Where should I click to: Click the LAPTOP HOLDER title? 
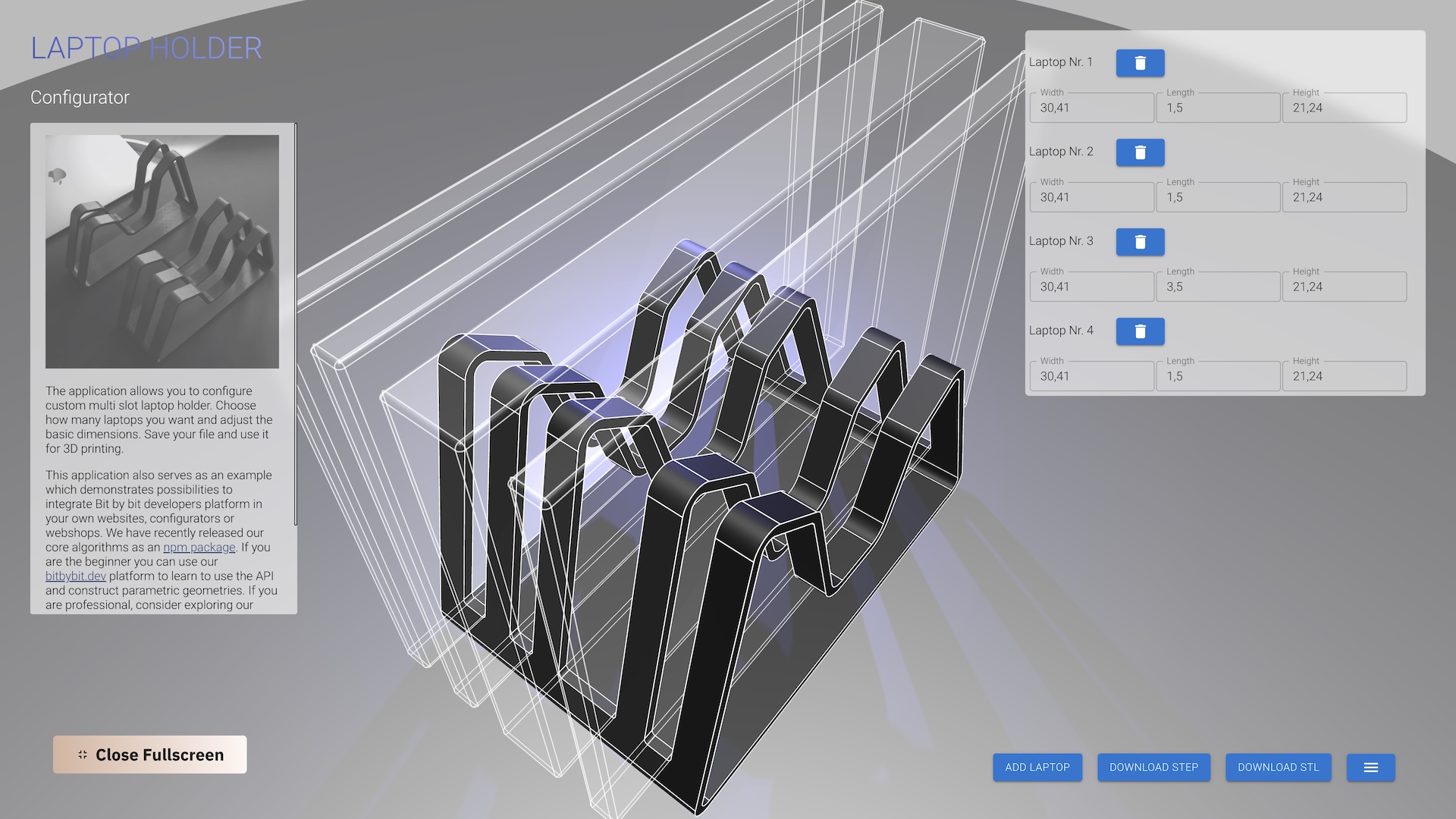click(146, 49)
